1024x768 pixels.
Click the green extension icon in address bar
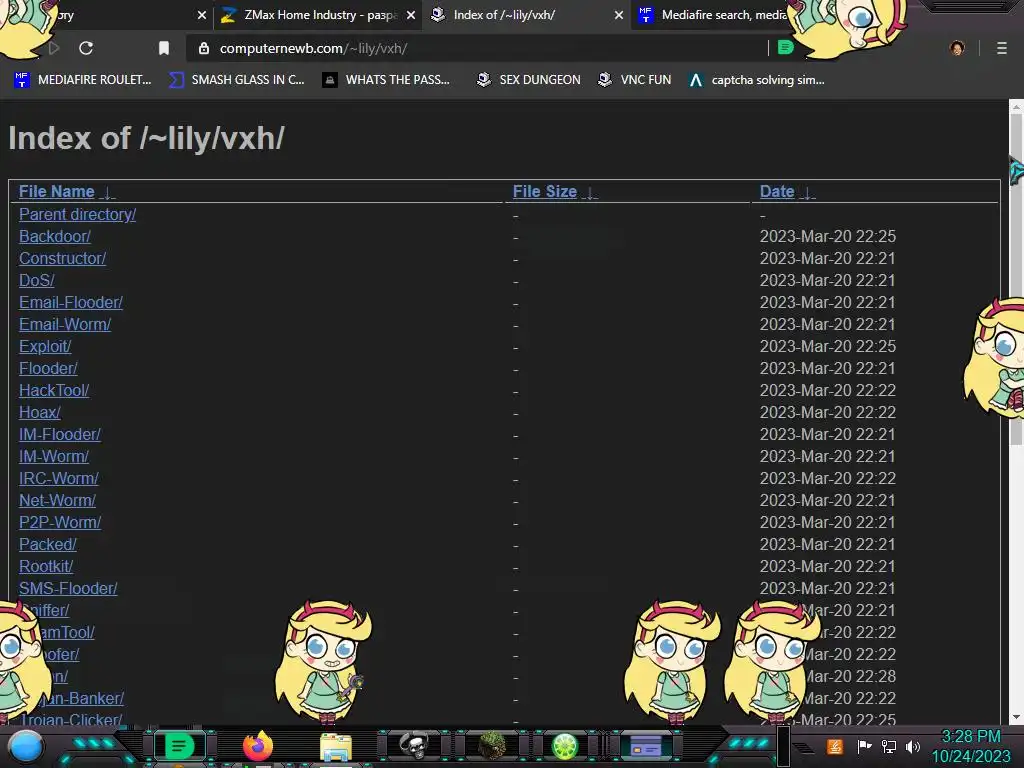pyautogui.click(x=786, y=48)
